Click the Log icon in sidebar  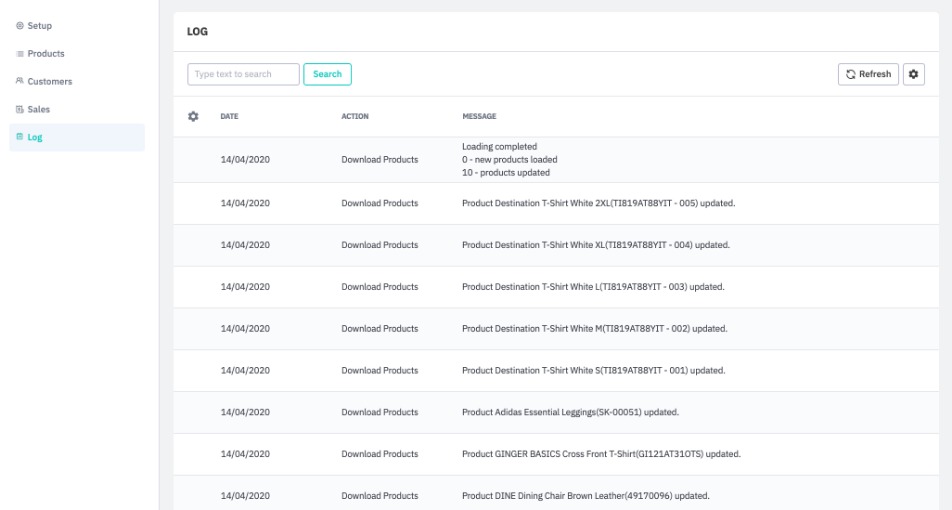[16, 137]
